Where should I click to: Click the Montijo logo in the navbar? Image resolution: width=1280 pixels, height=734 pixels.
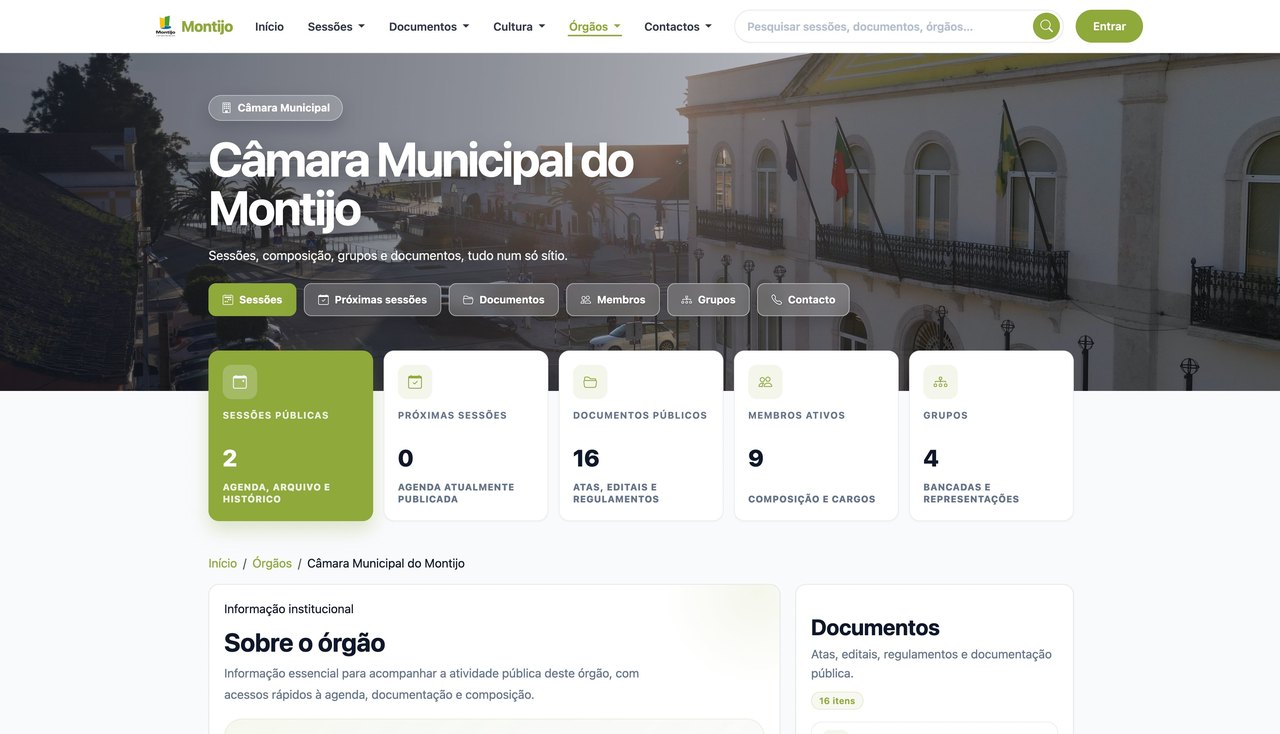(194, 26)
